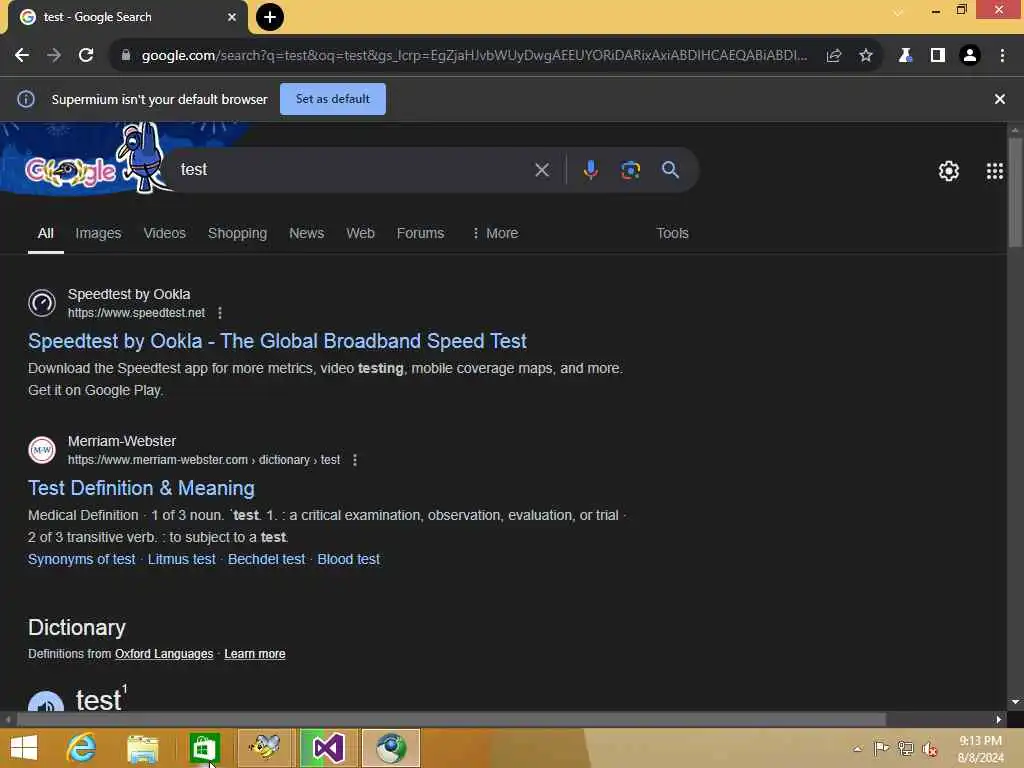Clear the search box text
1024x768 pixels.
point(541,170)
